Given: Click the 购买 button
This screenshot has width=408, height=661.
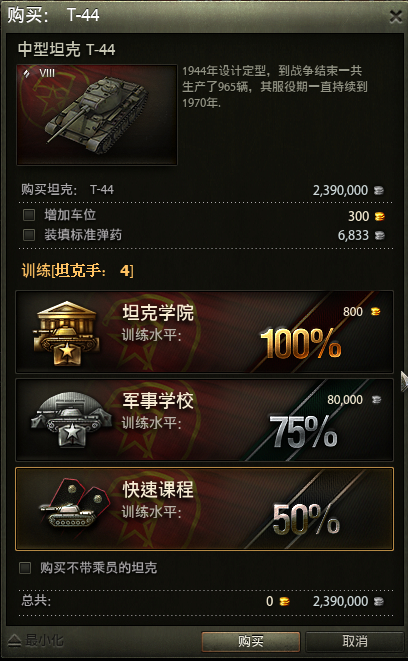Looking at the screenshot, I should coord(251,642).
